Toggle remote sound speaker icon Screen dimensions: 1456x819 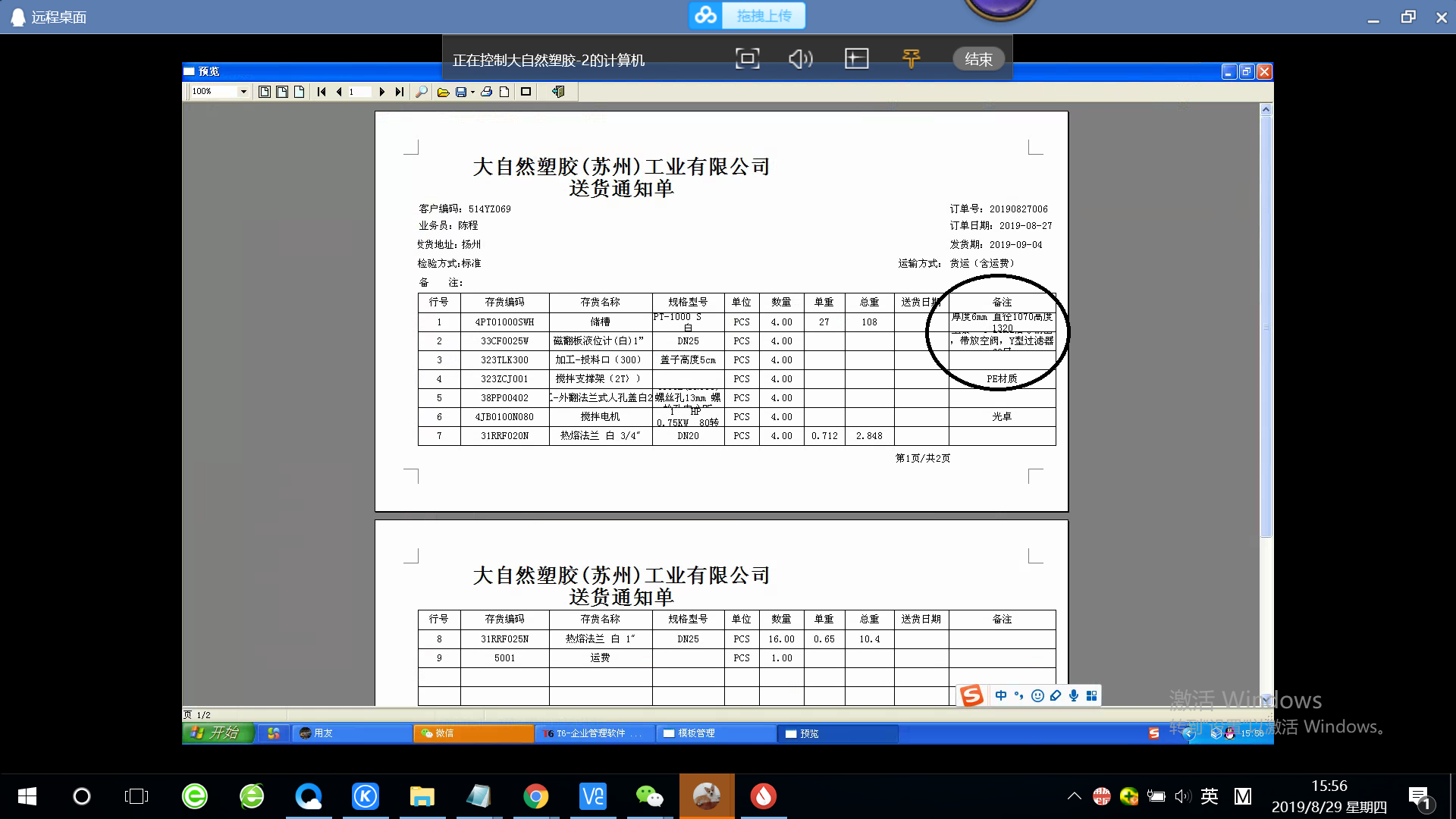tap(801, 59)
